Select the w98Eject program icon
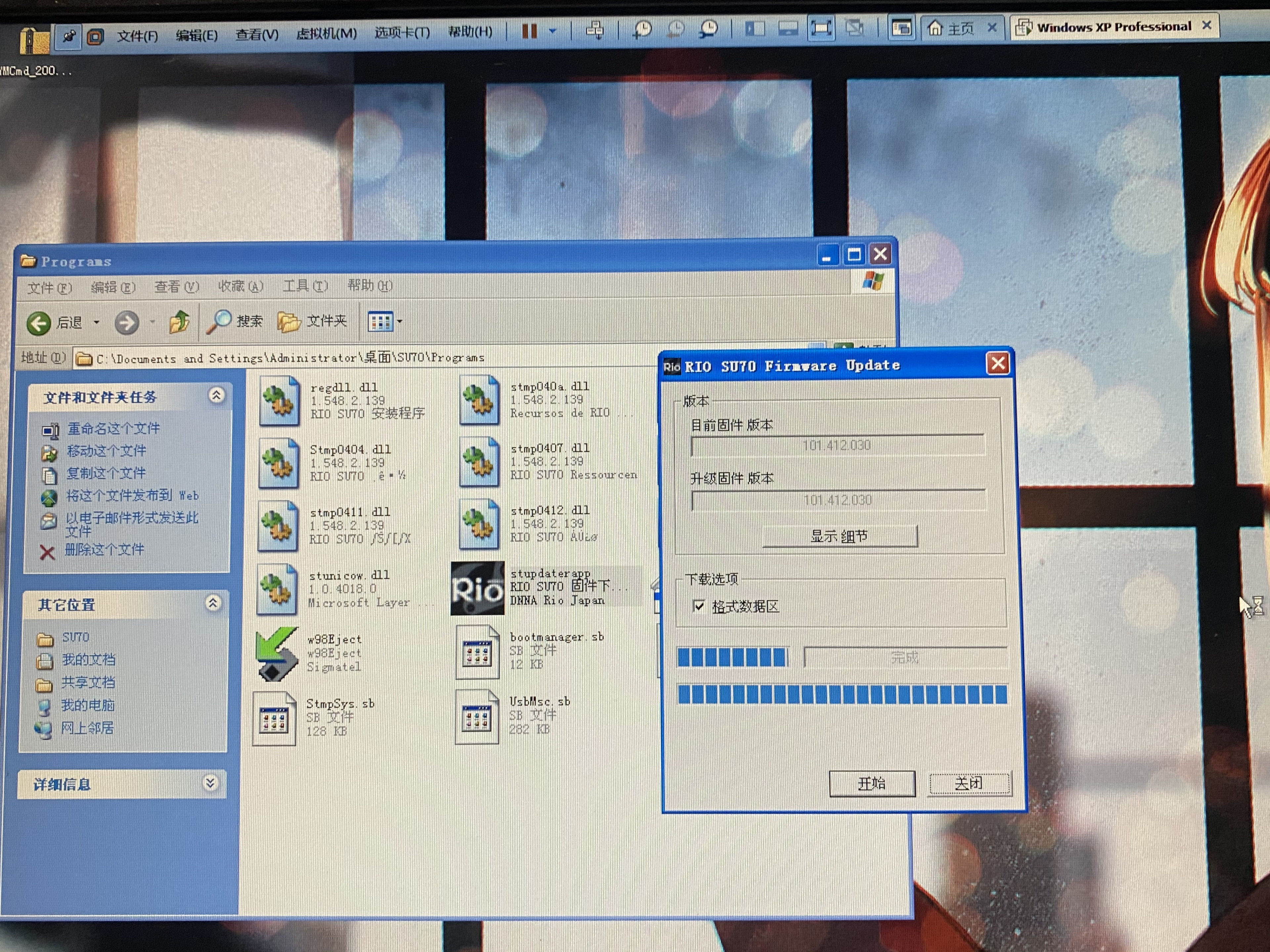The height and width of the screenshot is (952, 1270). point(277,654)
